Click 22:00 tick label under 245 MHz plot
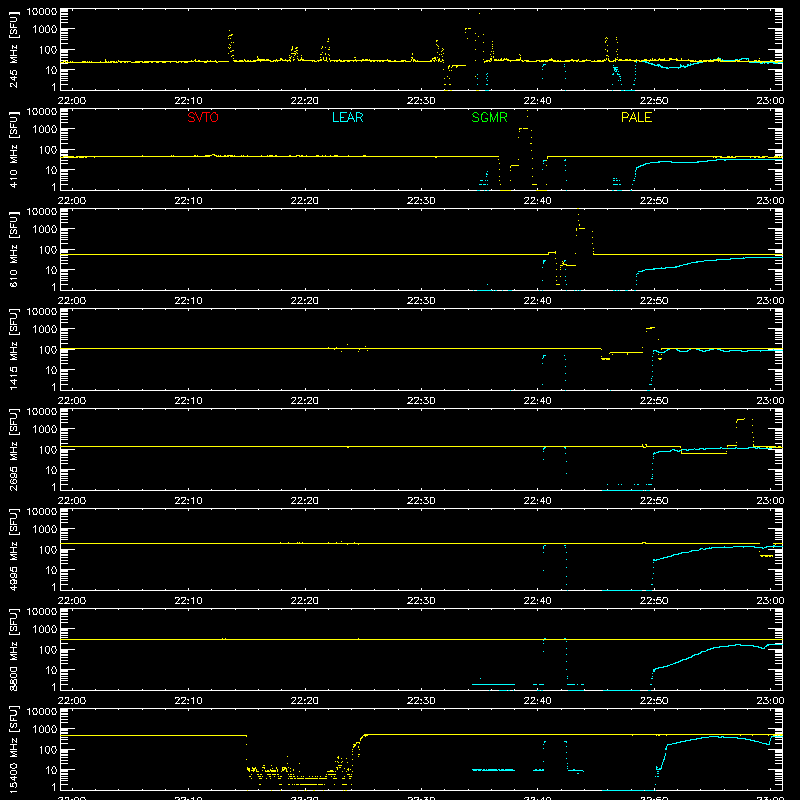Image resolution: width=800 pixels, height=800 pixels. point(71,101)
